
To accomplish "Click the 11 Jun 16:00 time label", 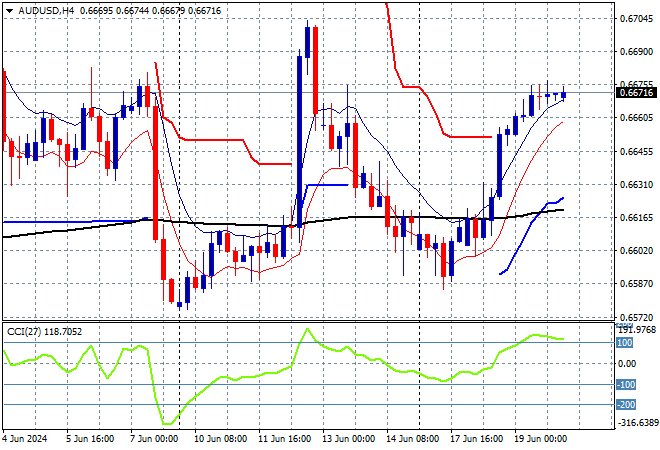I will pos(285,439).
